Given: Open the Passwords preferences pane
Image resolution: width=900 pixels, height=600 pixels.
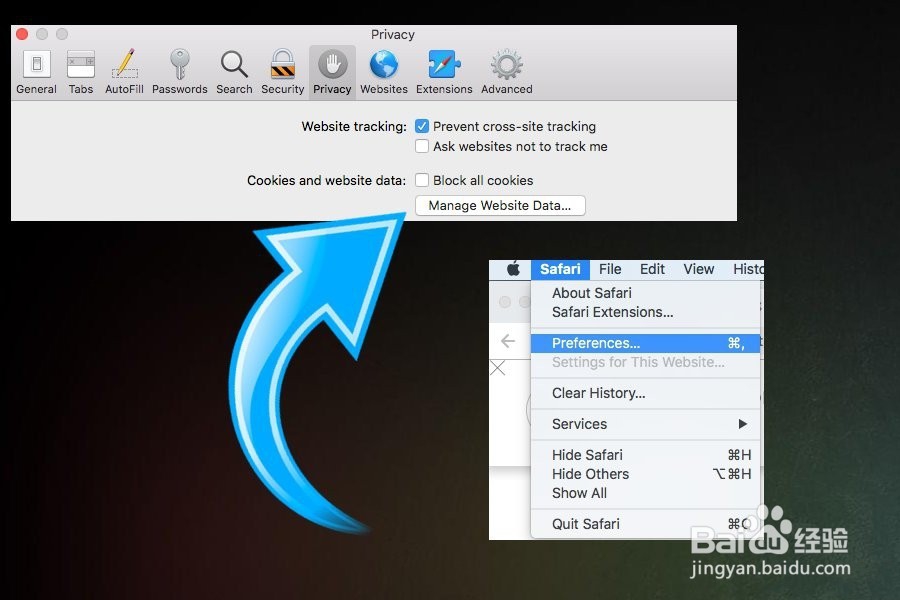Looking at the screenshot, I should point(180,72).
